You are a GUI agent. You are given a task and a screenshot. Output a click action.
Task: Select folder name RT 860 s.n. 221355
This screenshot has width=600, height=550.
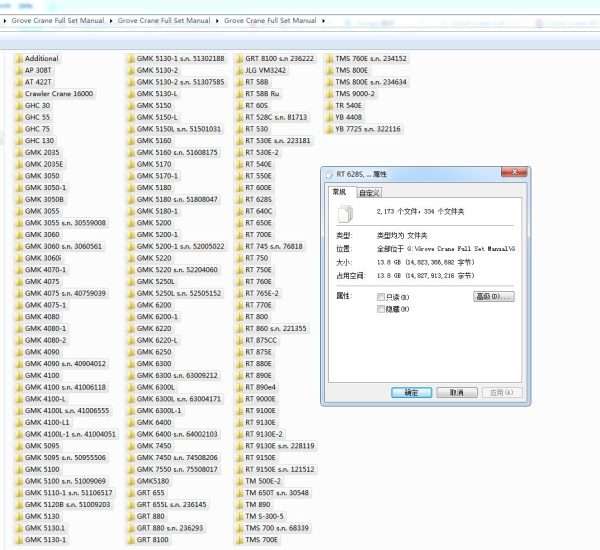[276, 328]
